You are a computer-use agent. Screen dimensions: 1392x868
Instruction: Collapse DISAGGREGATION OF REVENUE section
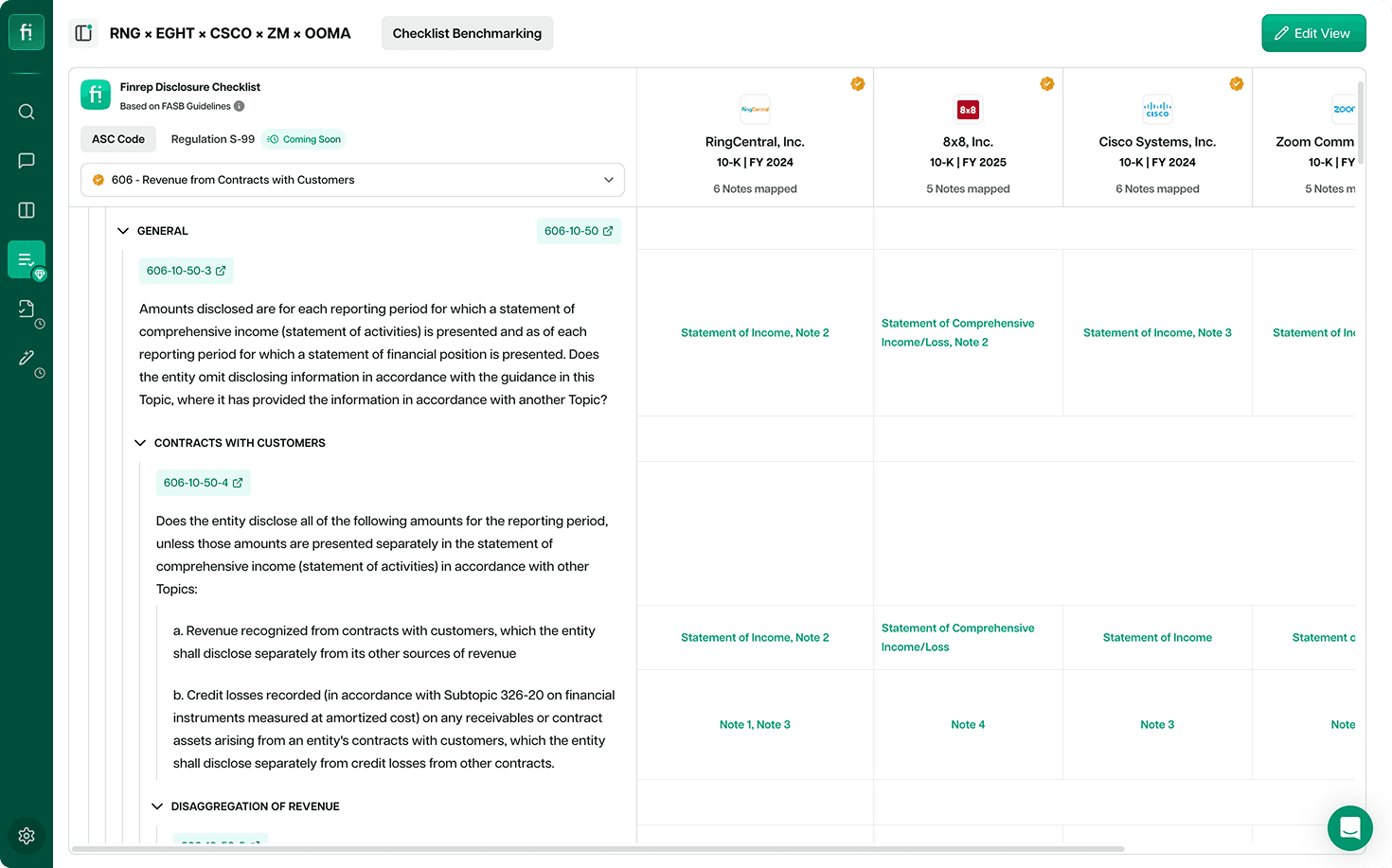pyautogui.click(x=157, y=806)
